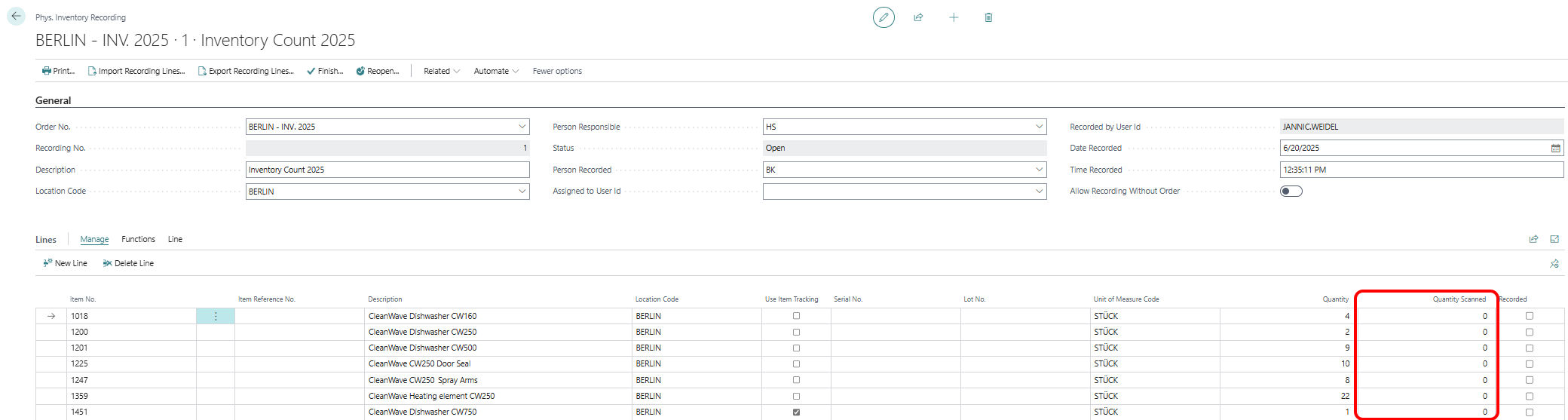1568x420 pixels.
Task: Open the Person Responsible dropdown
Action: 1039,127
